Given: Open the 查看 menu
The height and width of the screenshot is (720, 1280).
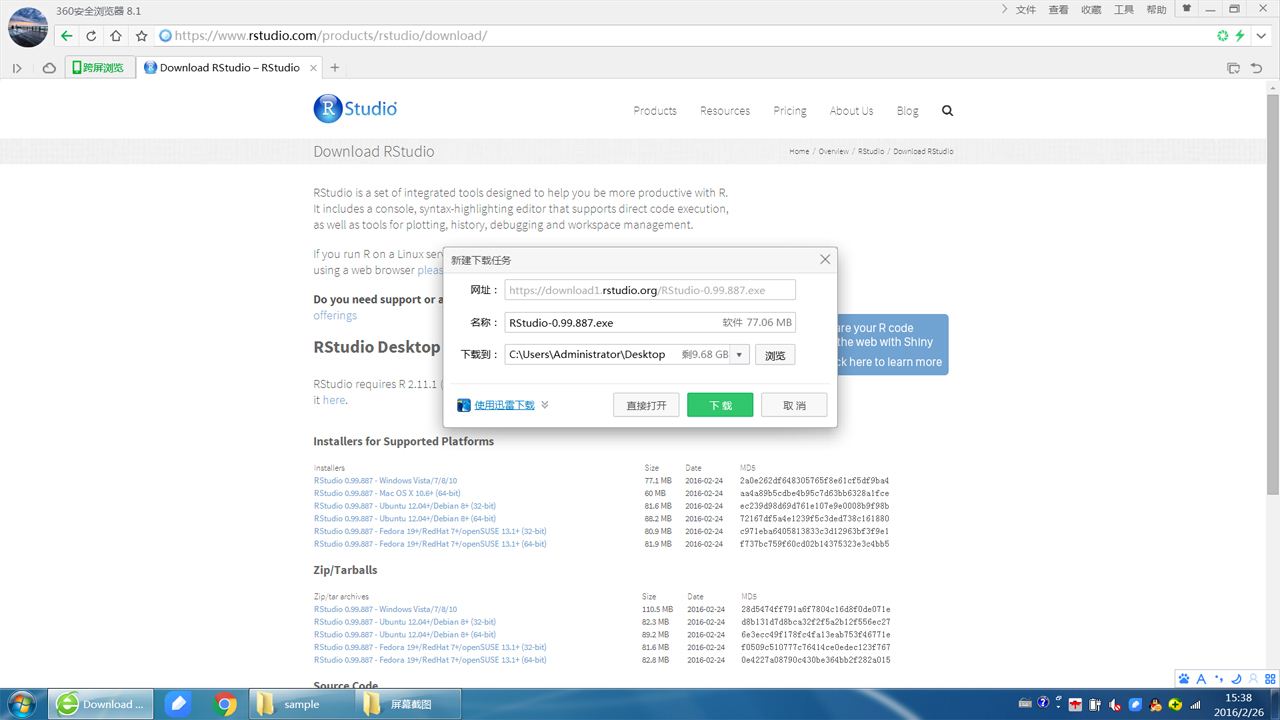Looking at the screenshot, I should pyautogui.click(x=1058, y=10).
